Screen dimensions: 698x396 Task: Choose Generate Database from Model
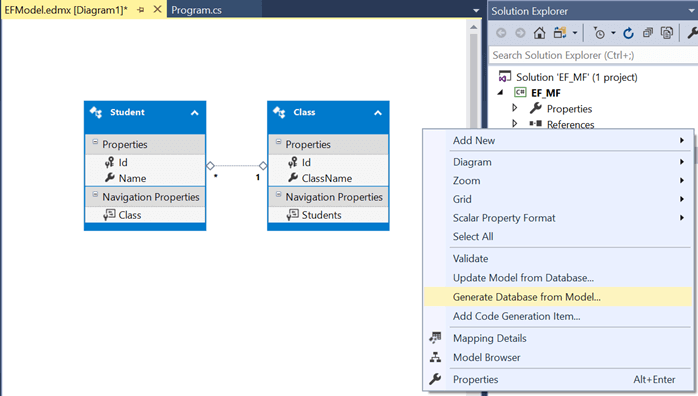[x=558, y=297]
